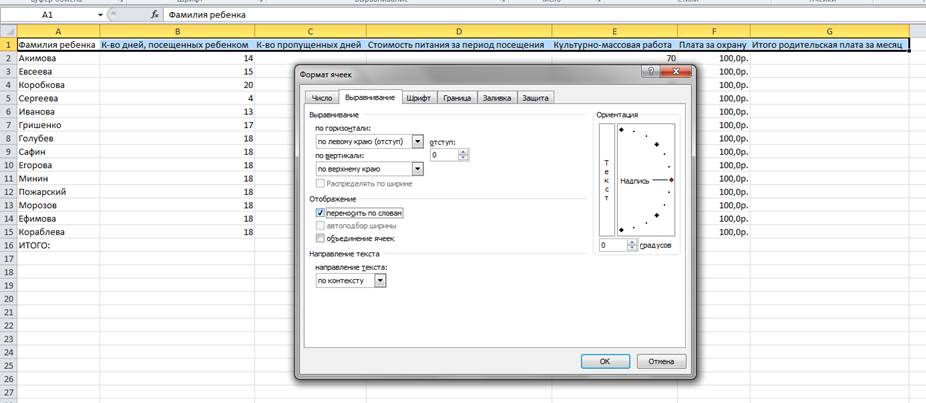
Task: Expand the по горизонтали alignment dropdown
Action: pyautogui.click(x=418, y=142)
